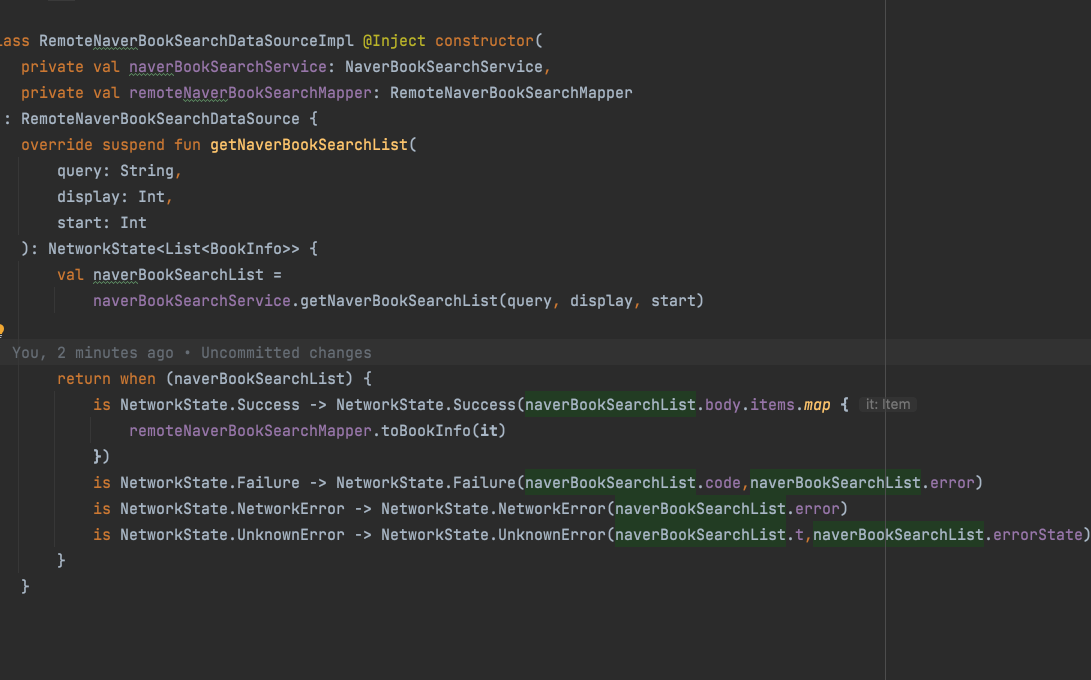The width and height of the screenshot is (1091, 680).
Task: Click the start: Int parameter
Action: point(102,223)
